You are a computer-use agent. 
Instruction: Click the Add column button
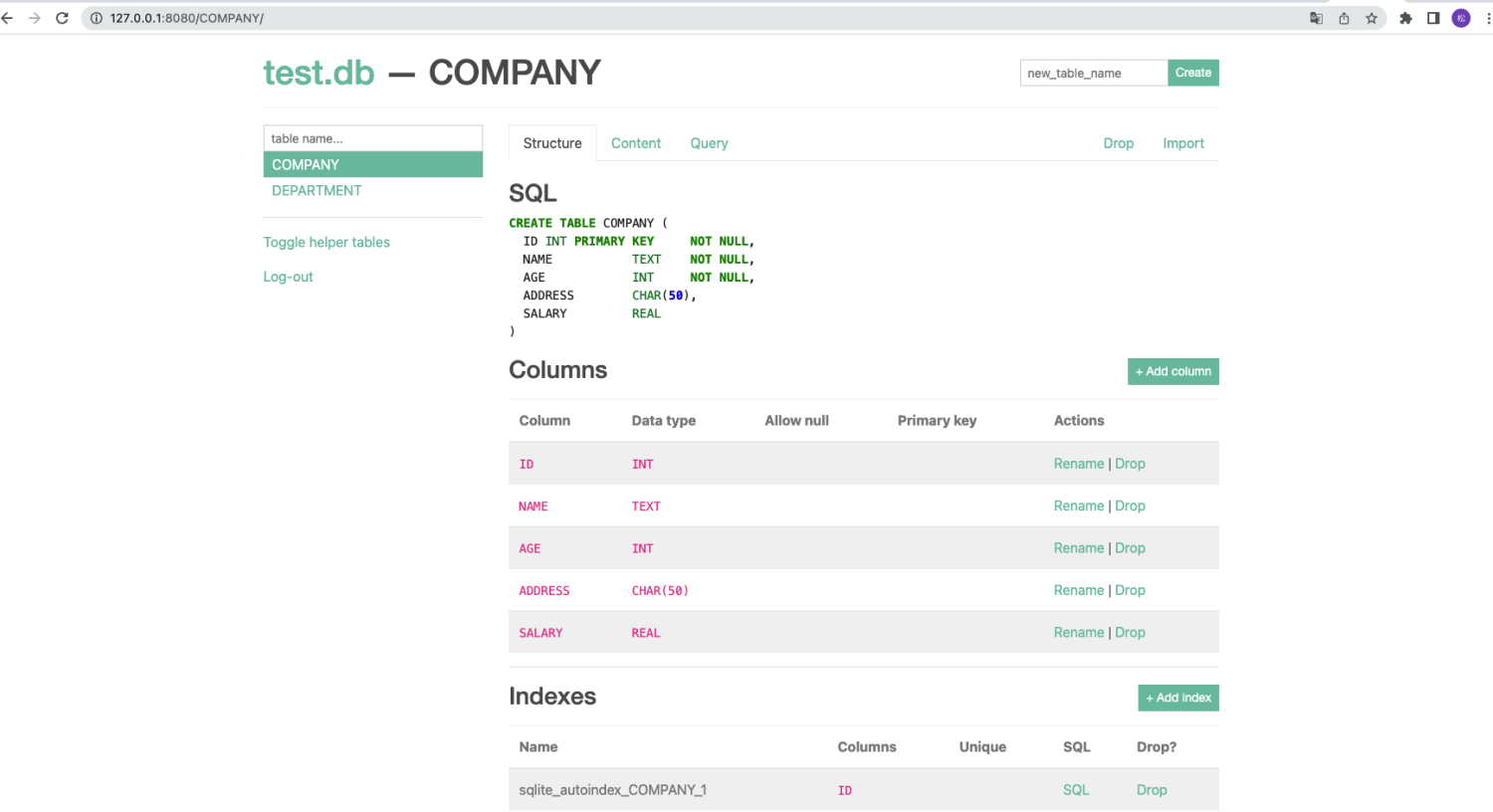click(1173, 371)
